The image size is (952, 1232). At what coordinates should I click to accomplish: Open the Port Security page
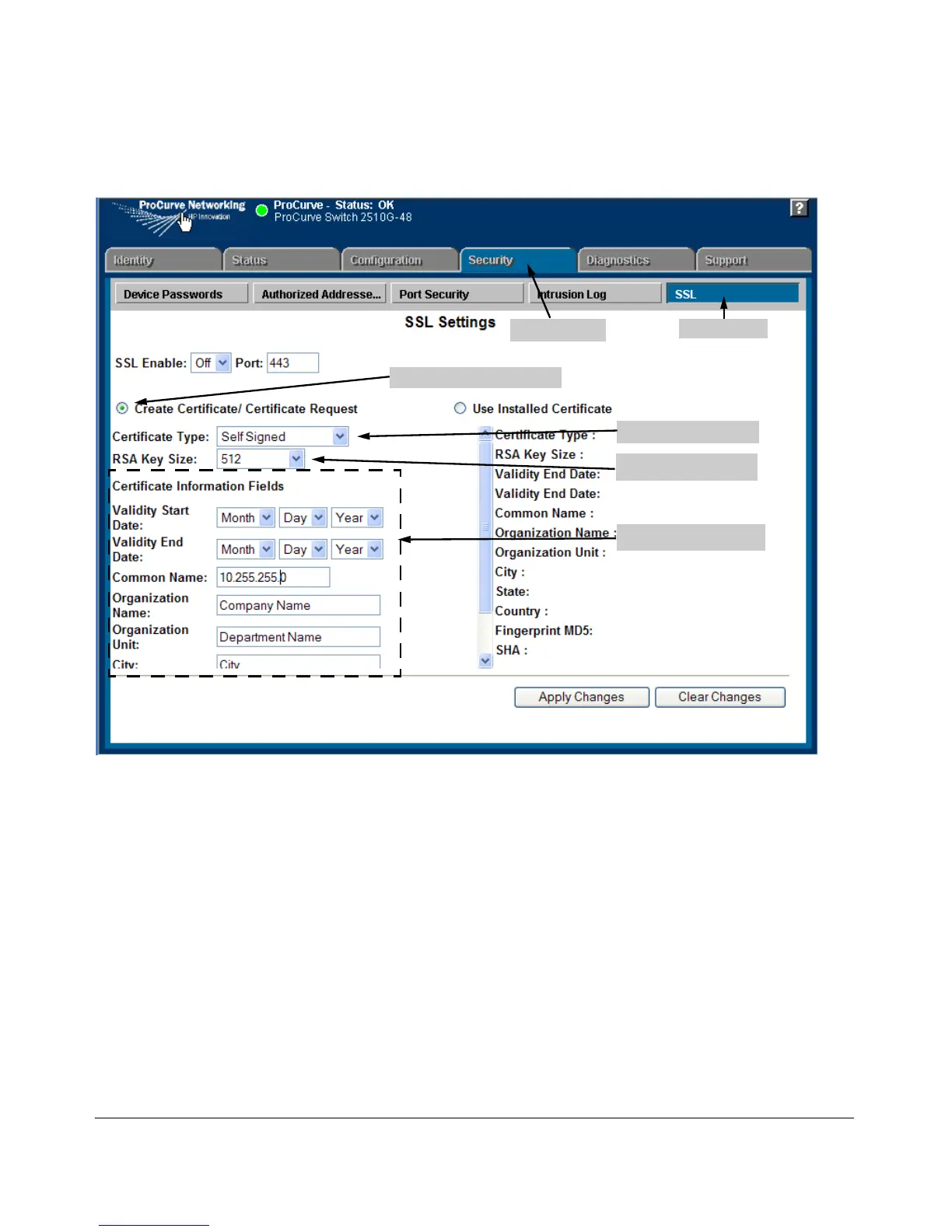[457, 294]
